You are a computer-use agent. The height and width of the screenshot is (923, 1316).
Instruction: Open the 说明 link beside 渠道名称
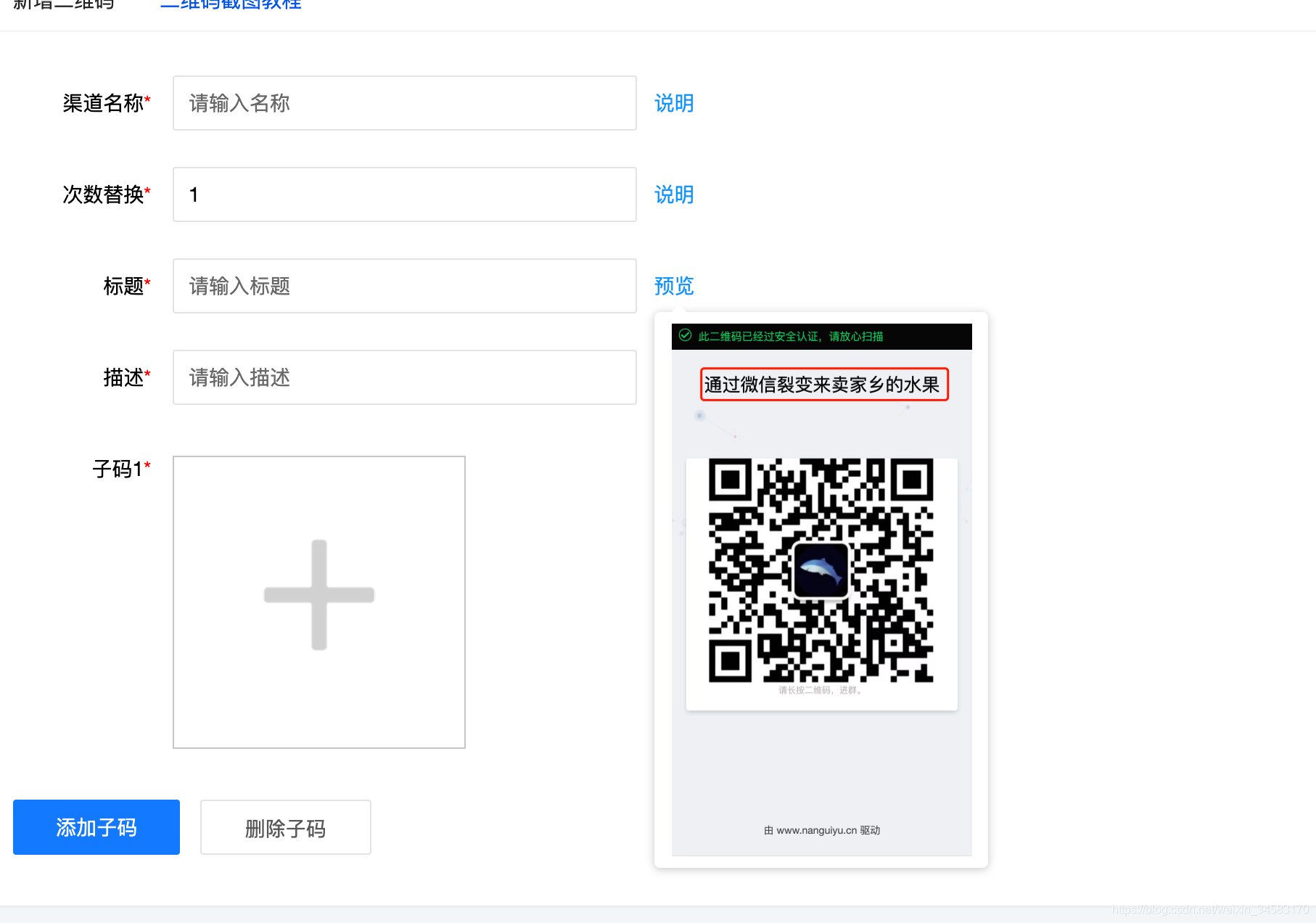click(x=674, y=103)
